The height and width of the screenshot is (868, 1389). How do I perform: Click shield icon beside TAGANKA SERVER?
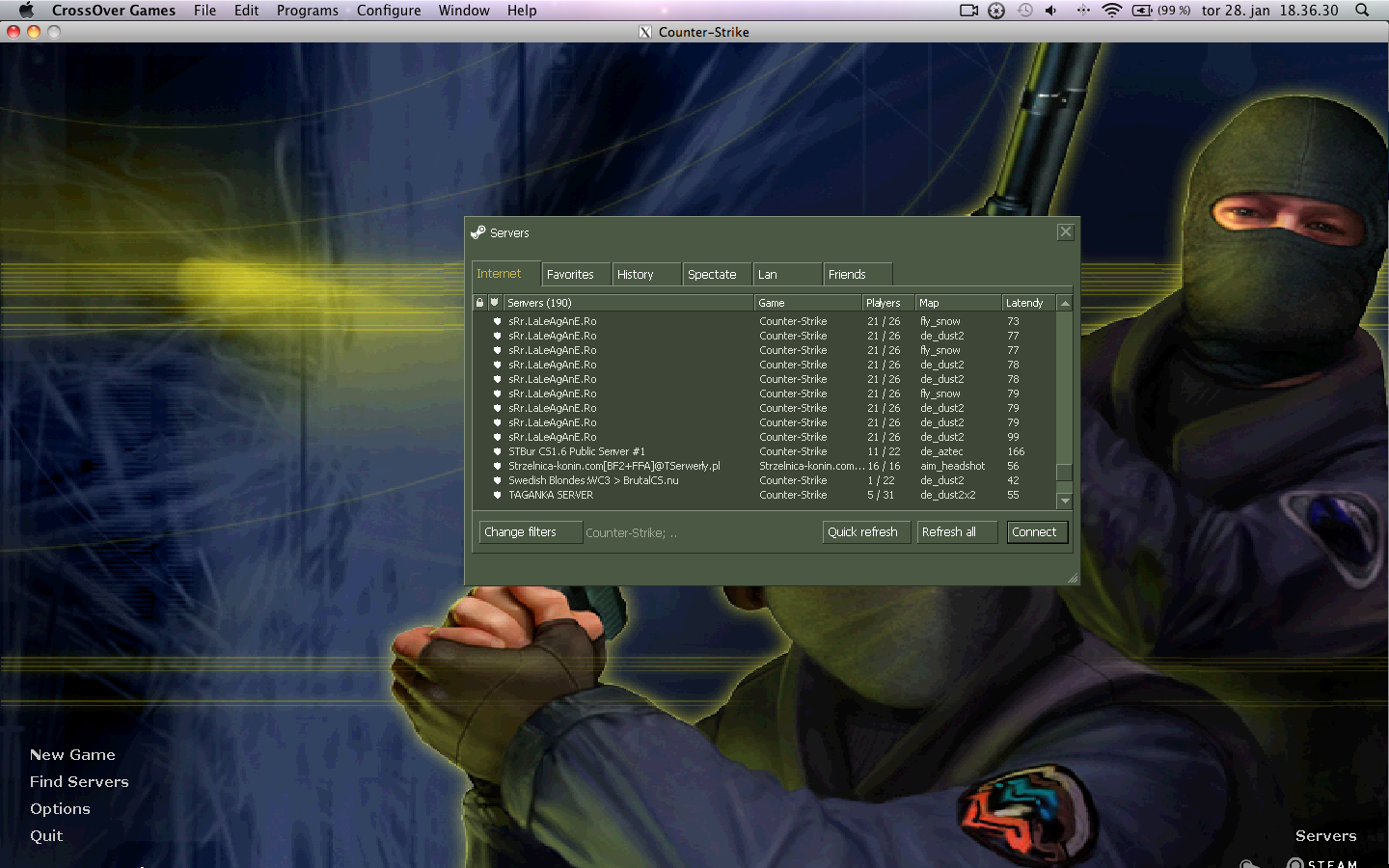pyautogui.click(x=498, y=495)
